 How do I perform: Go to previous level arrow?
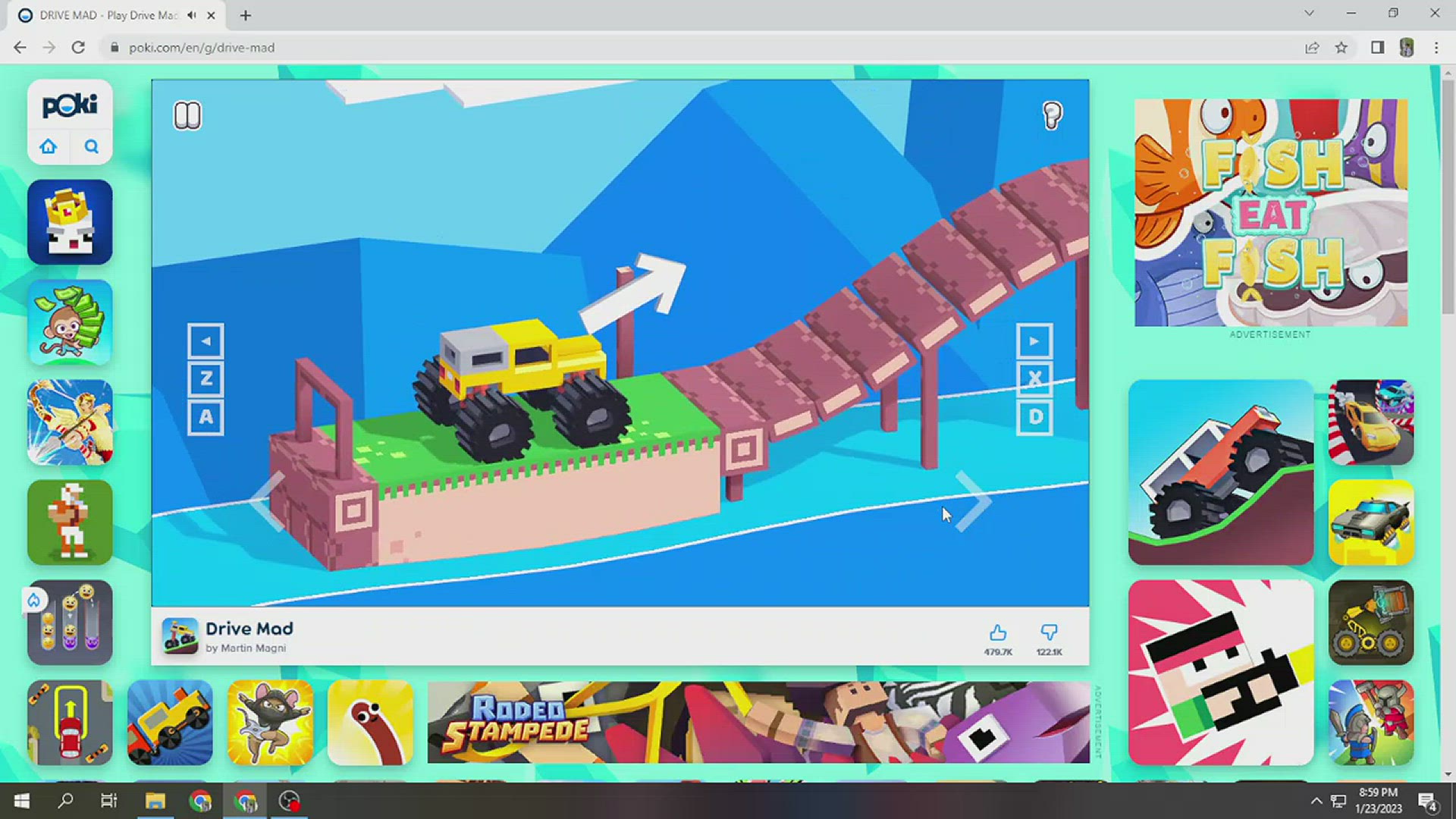(x=268, y=500)
